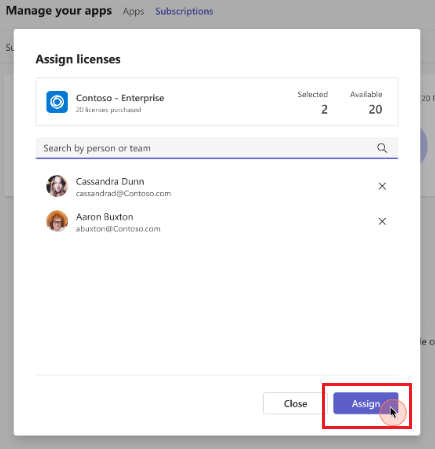
Task: Click the Selected count value 2
Action: [x=324, y=109]
